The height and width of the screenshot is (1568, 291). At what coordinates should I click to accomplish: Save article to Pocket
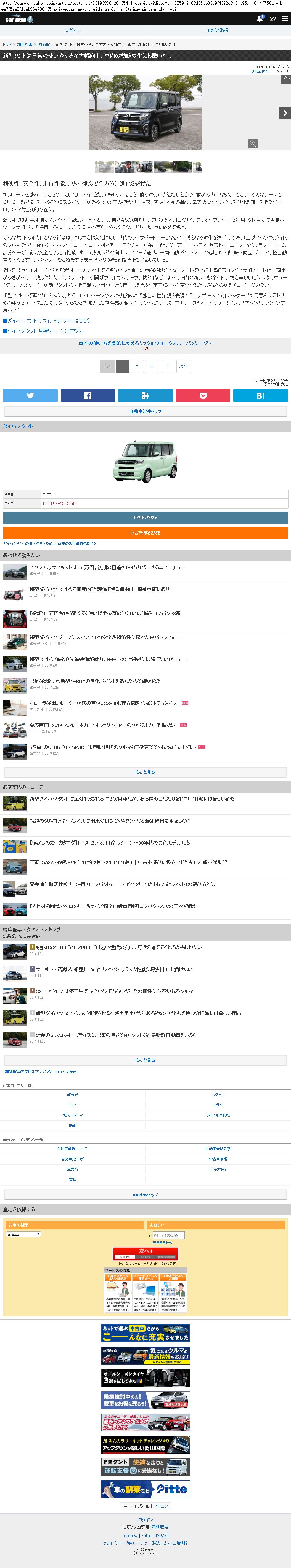203,395
